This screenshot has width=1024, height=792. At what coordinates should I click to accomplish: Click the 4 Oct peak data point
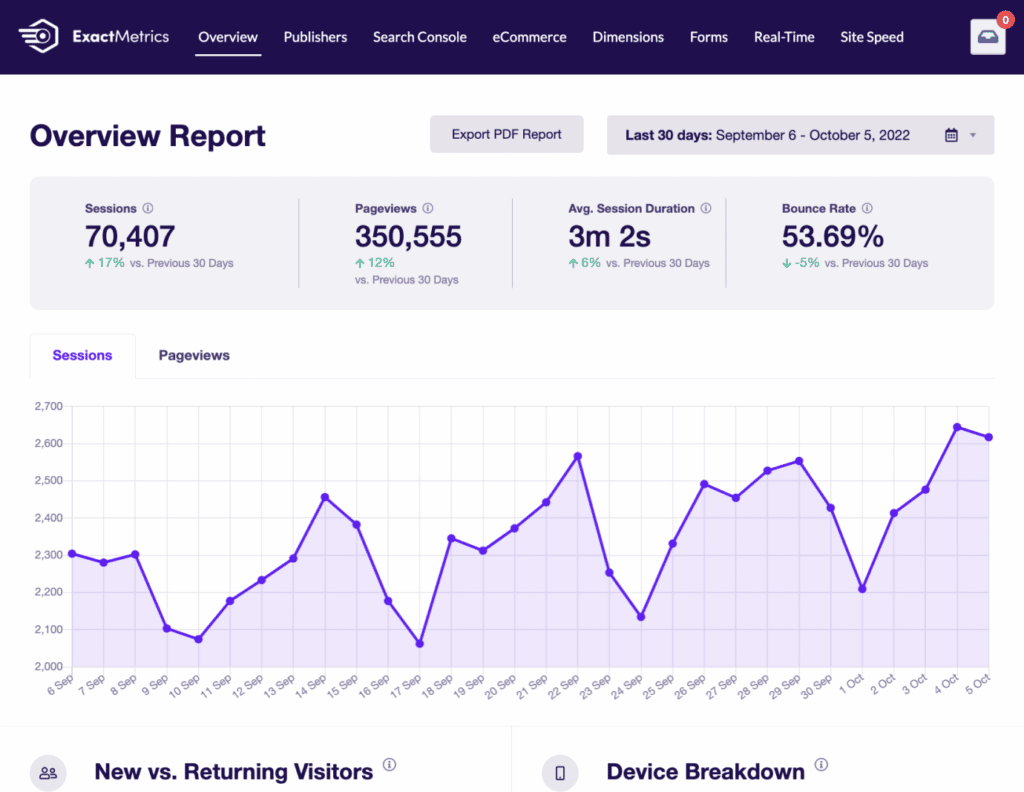click(x=957, y=427)
